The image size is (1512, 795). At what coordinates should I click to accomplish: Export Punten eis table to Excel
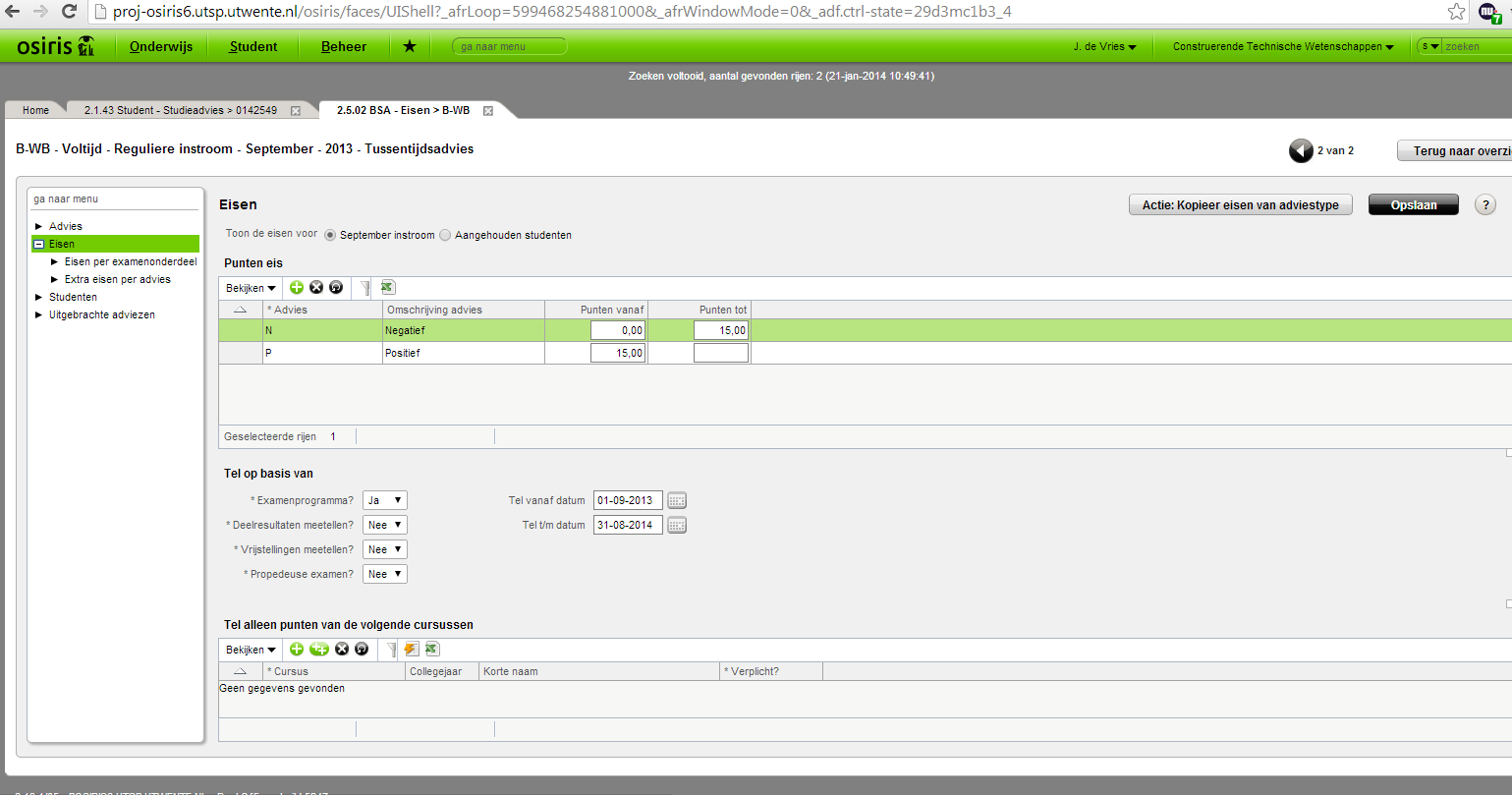tap(388, 287)
